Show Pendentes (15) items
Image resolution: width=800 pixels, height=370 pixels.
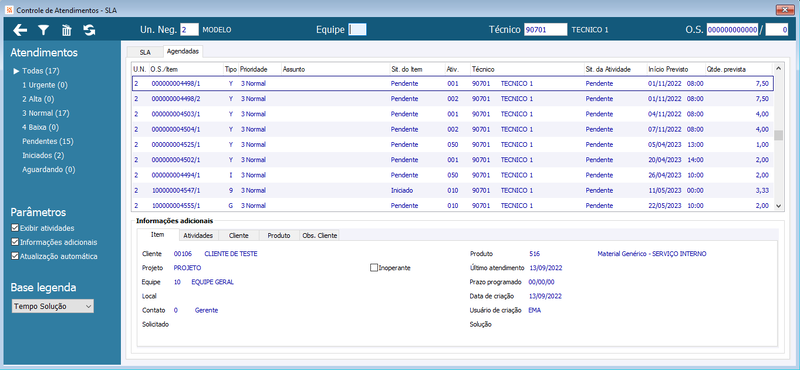48,141
